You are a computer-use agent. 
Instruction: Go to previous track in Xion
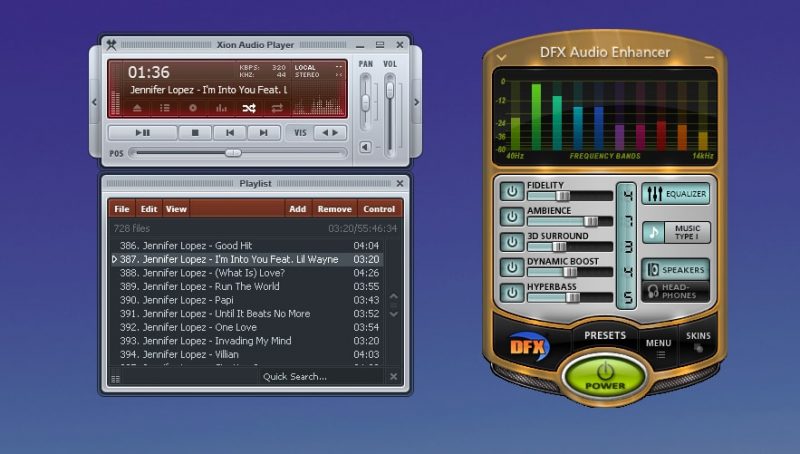pyautogui.click(x=230, y=133)
